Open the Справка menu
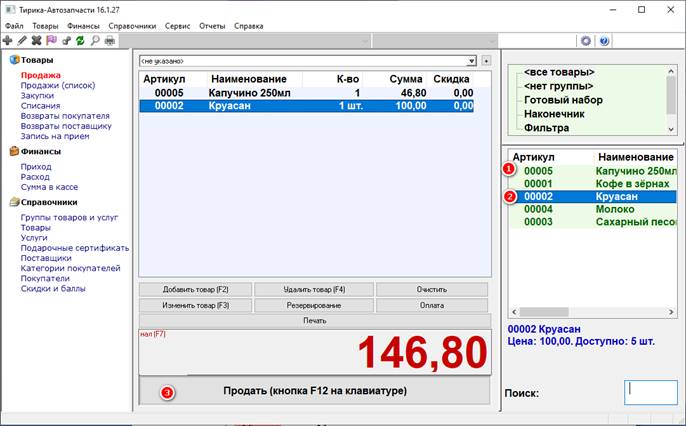This screenshot has height=426, width=686. 248,26
